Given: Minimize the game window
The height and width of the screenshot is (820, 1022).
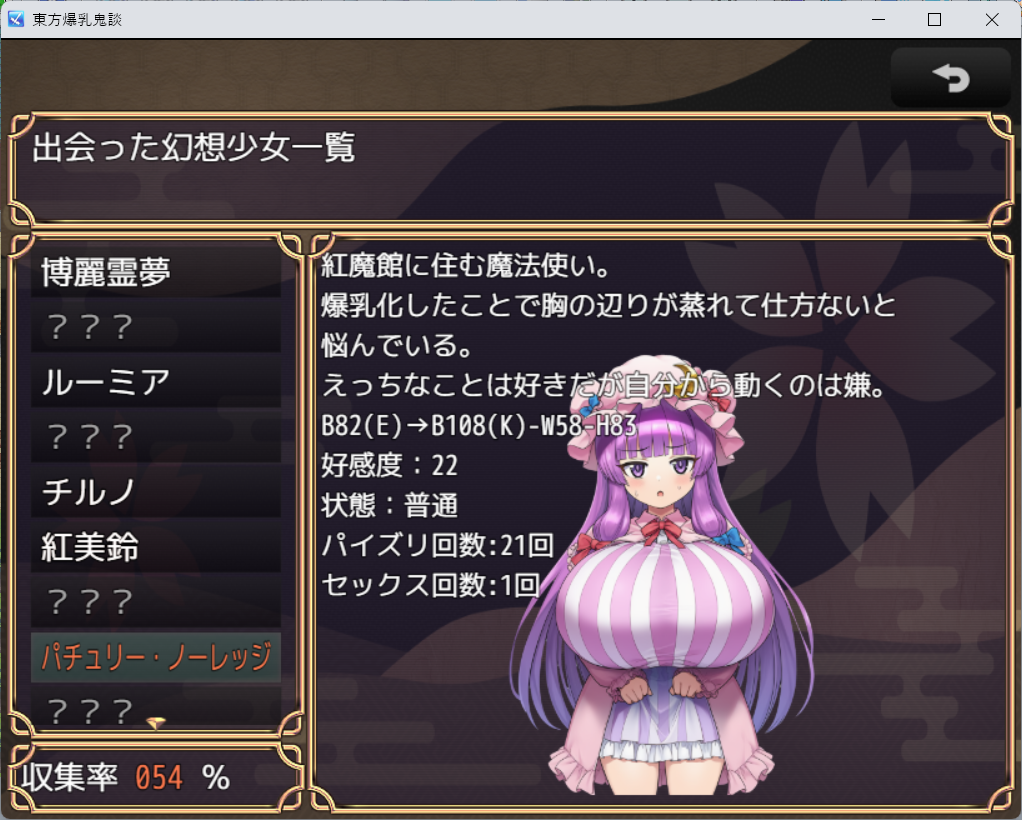Looking at the screenshot, I should coord(879,20).
